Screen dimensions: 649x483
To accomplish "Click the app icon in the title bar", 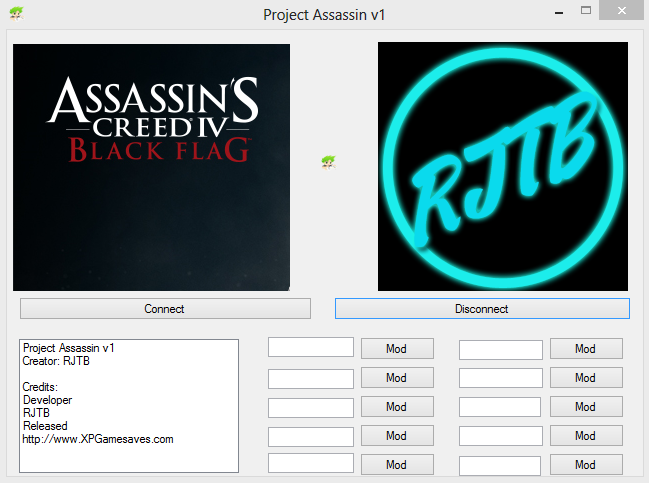I will 16,14.
